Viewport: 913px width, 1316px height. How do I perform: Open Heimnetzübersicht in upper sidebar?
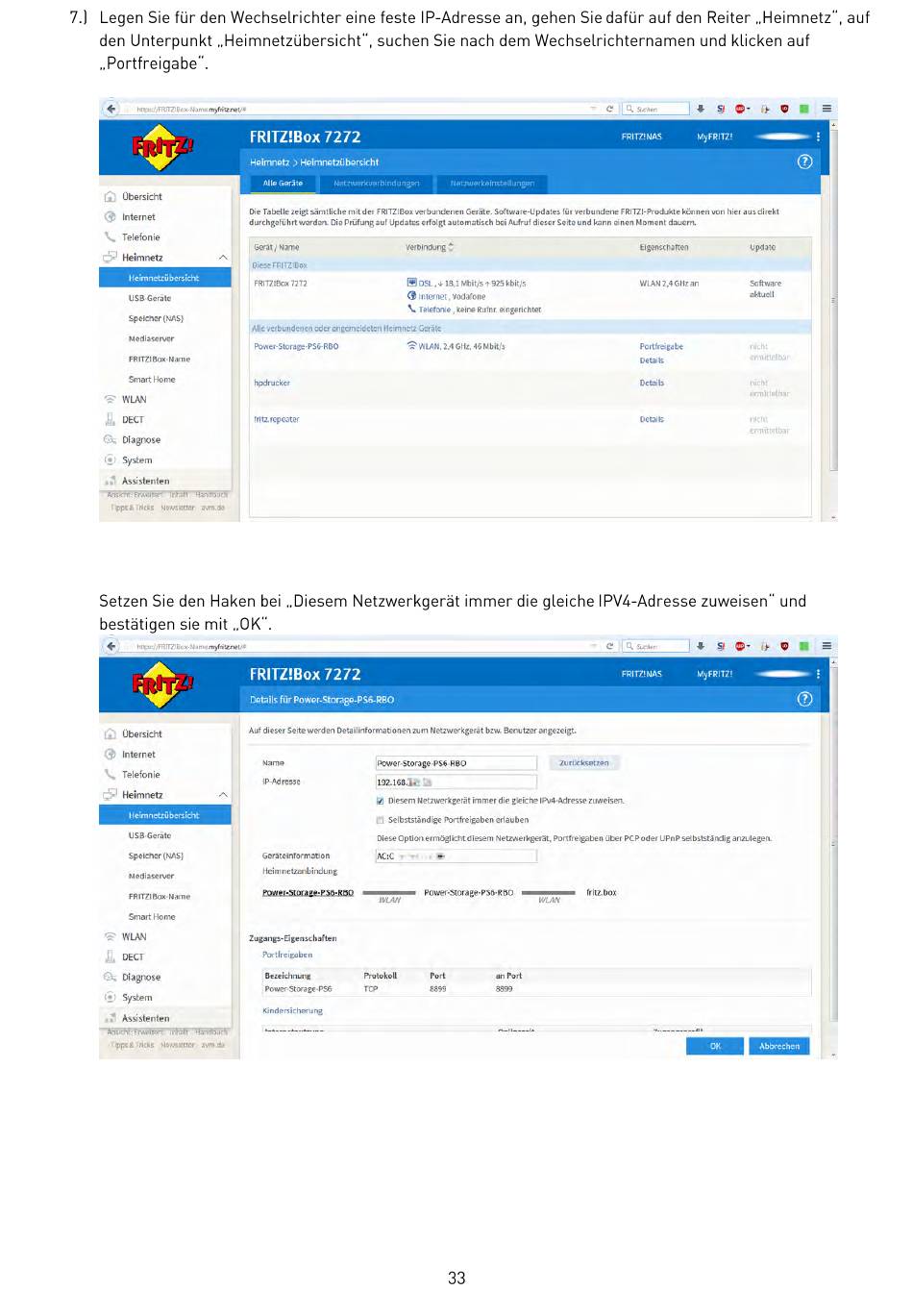165,278
